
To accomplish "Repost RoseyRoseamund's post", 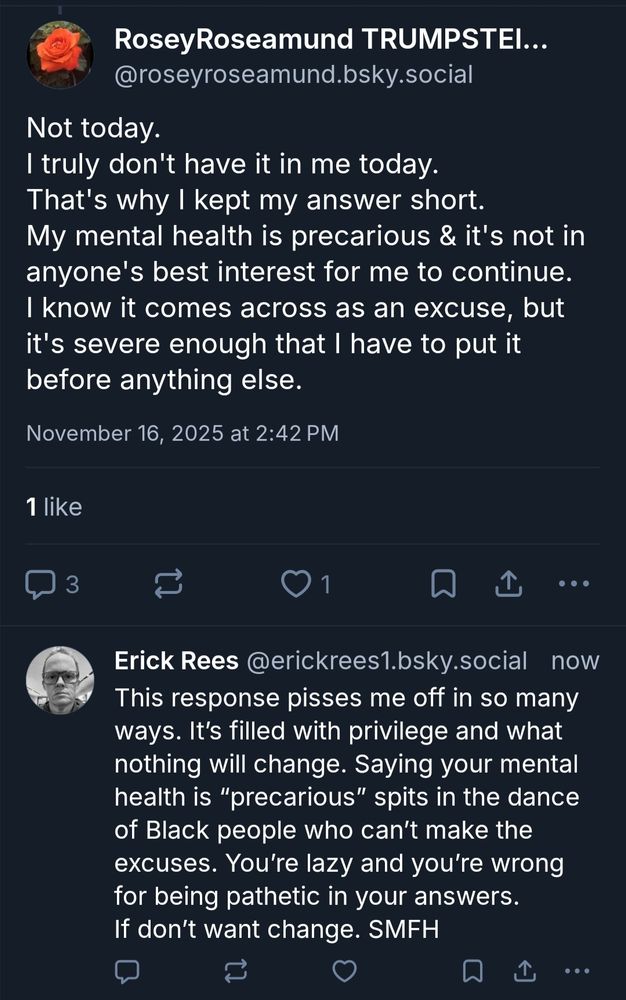I will click(168, 584).
